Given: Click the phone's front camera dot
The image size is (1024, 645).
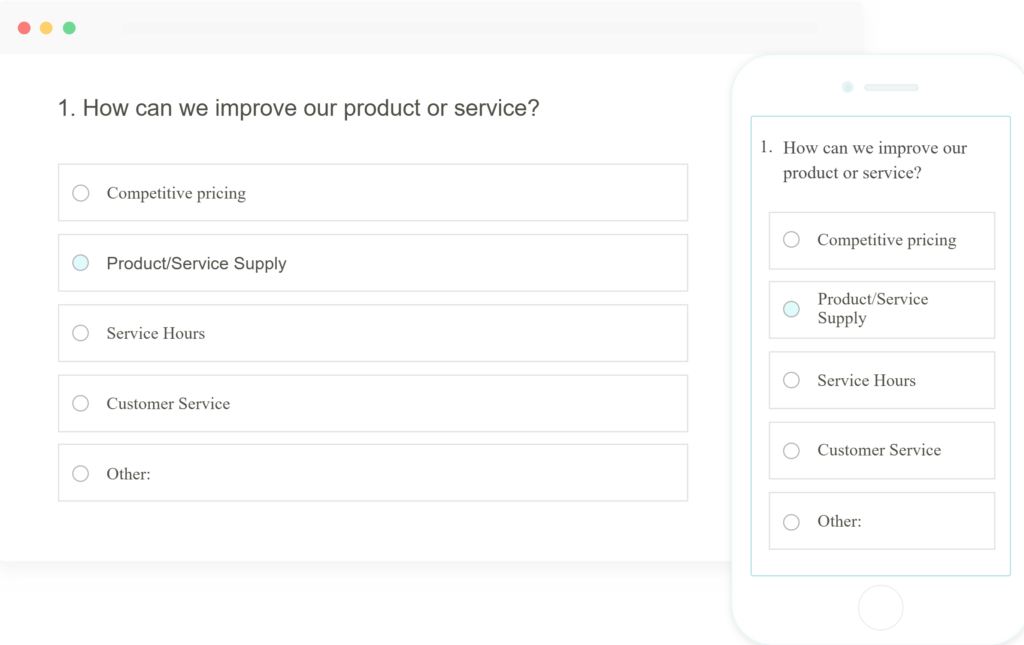Looking at the screenshot, I should pos(847,87).
